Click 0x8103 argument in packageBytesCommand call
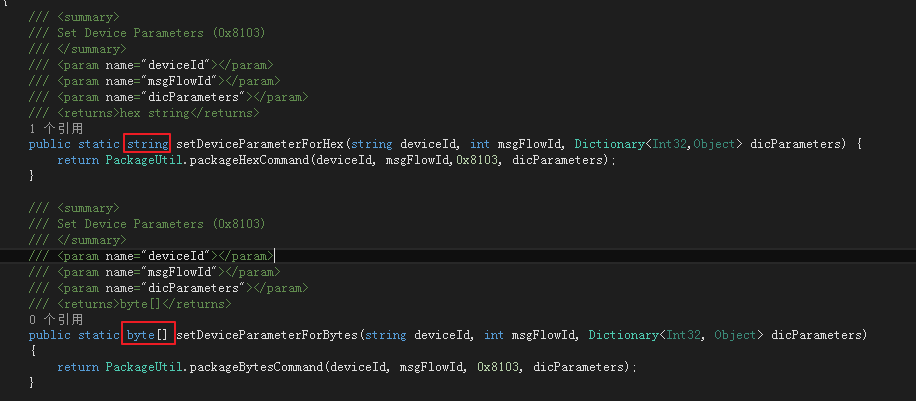916x401 pixels. click(x=500, y=367)
